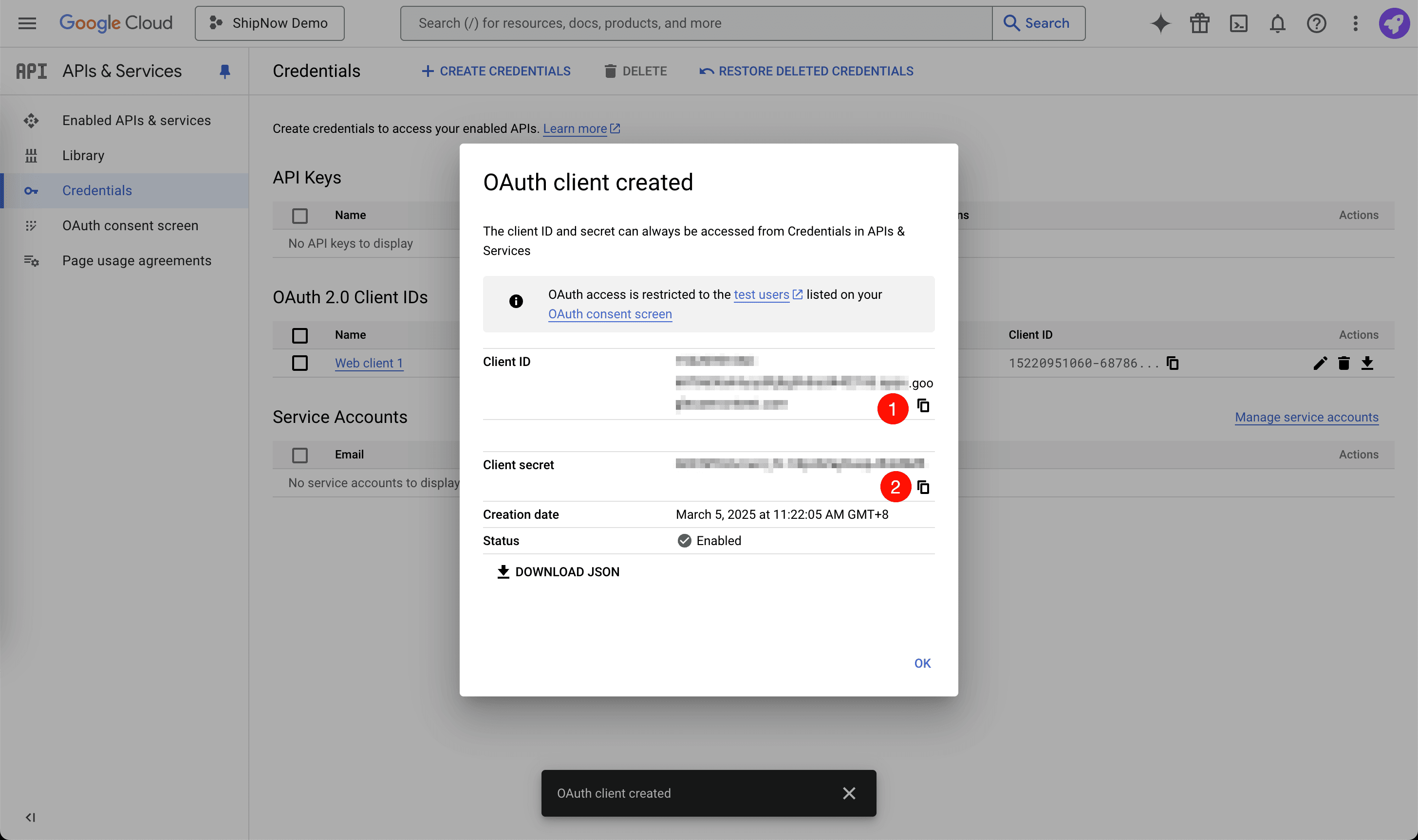Click OK to close the dialog
The width and height of the screenshot is (1418, 840).
pos(922,663)
